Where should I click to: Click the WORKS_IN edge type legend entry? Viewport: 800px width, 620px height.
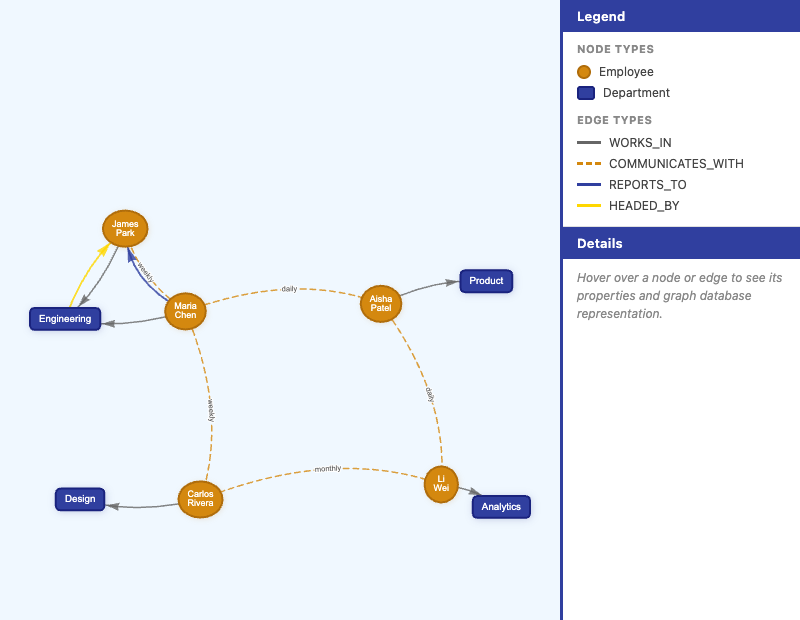coord(640,143)
